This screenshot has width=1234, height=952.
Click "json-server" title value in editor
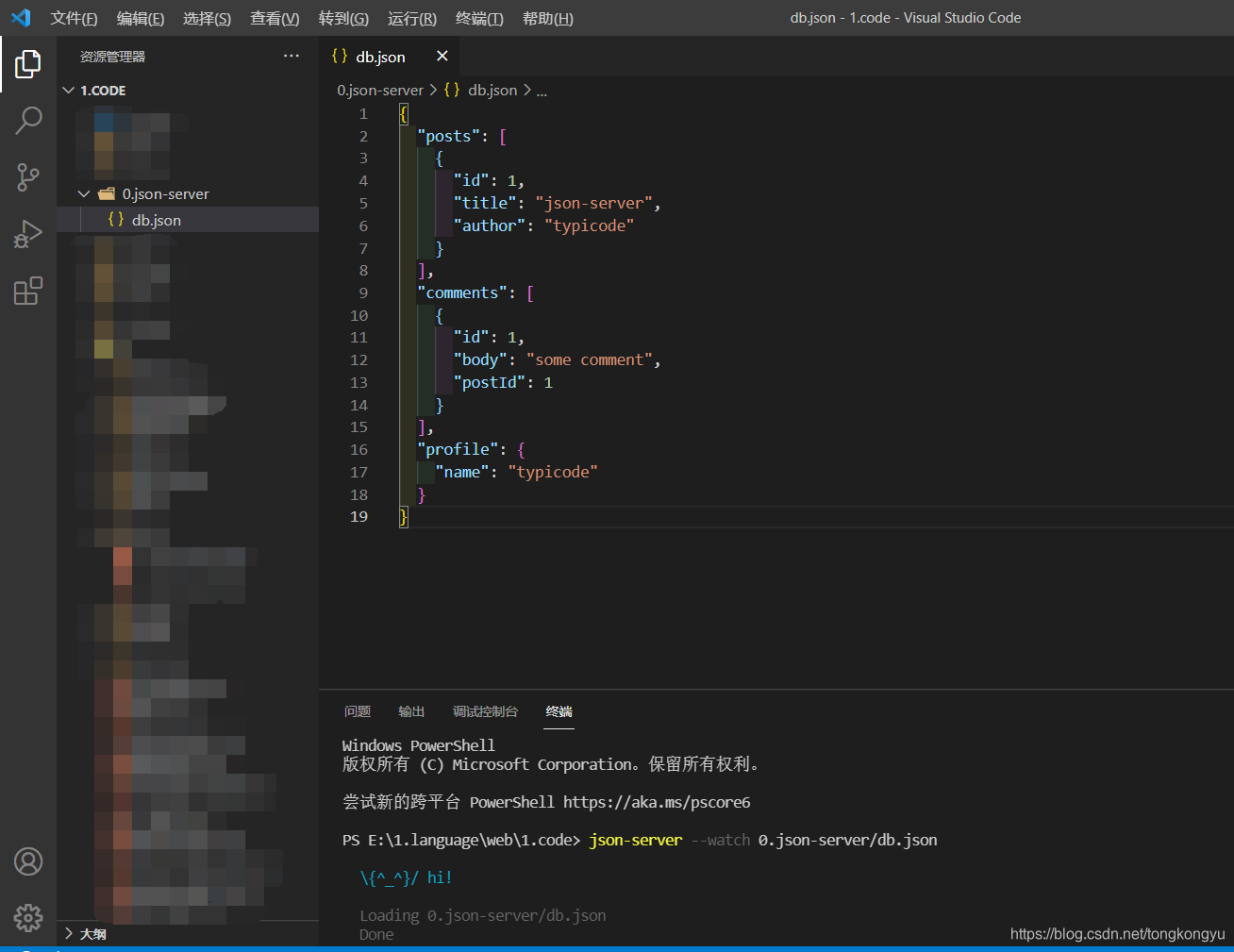pos(593,203)
